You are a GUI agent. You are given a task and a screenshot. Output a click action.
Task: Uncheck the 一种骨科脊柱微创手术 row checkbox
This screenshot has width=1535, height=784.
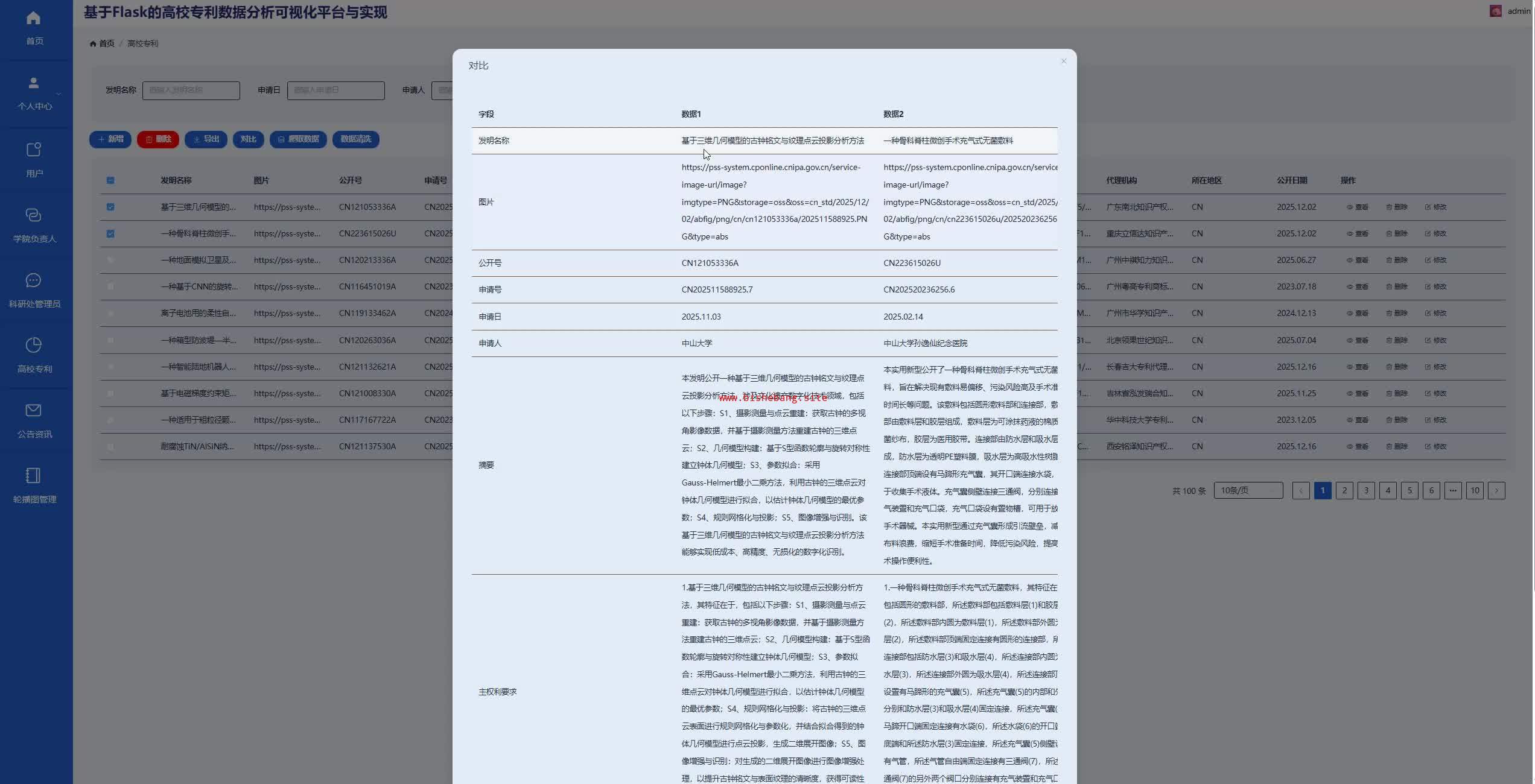110,233
